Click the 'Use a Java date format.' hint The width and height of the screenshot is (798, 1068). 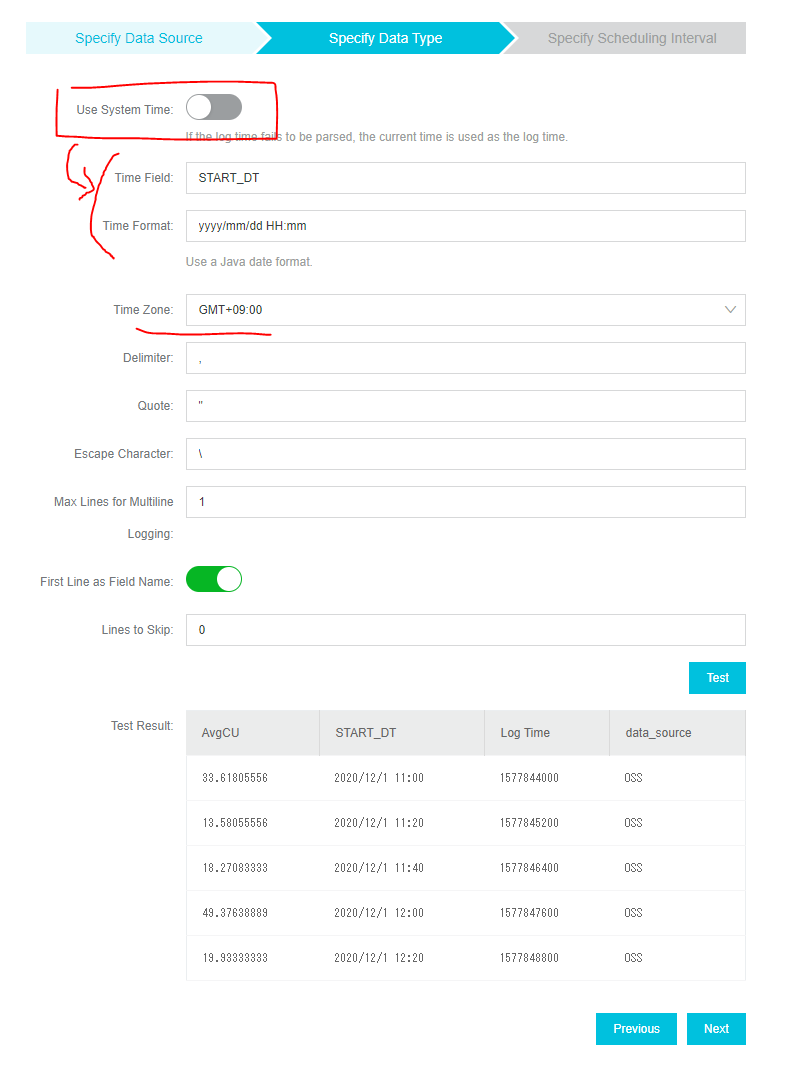pos(249,262)
